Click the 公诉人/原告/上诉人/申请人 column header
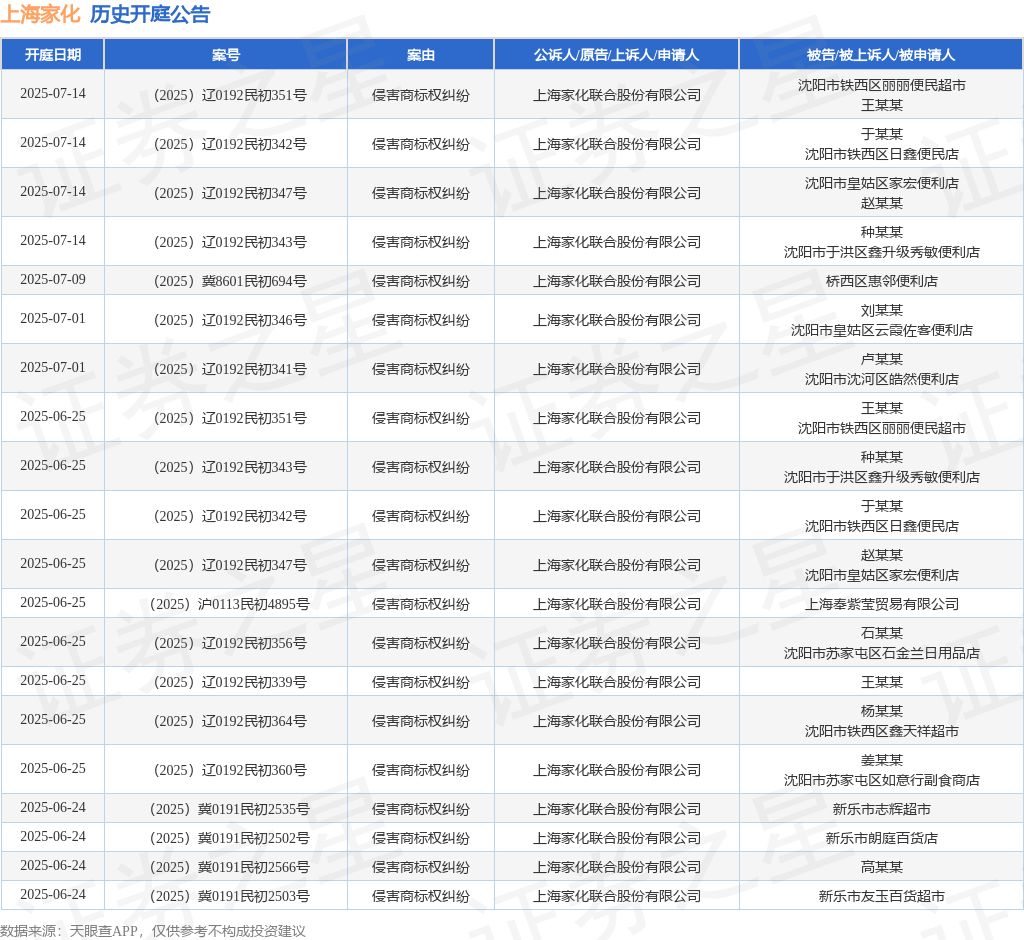1024x940 pixels. click(x=616, y=55)
